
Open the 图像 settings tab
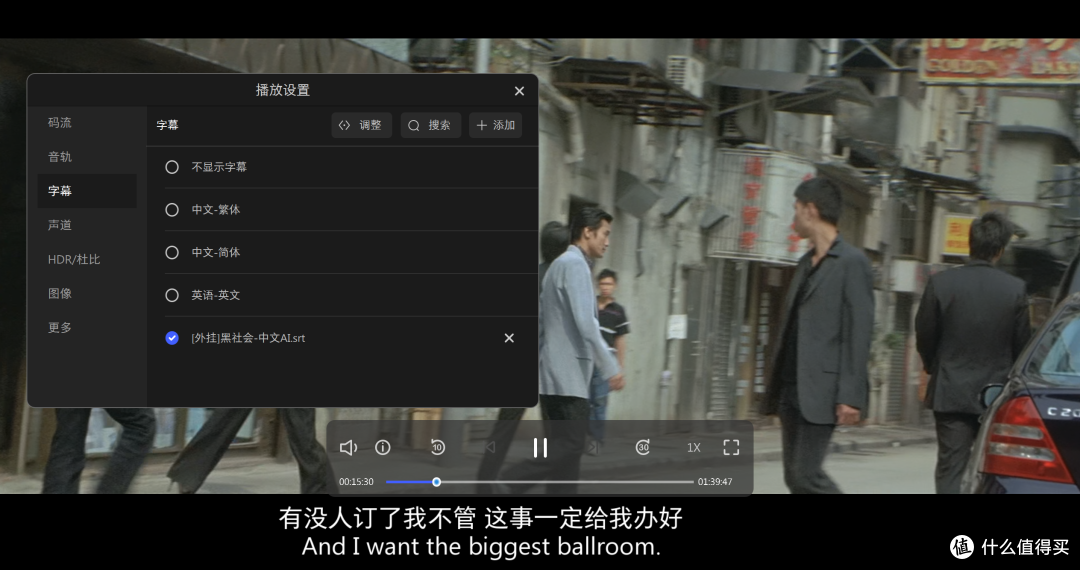87,293
